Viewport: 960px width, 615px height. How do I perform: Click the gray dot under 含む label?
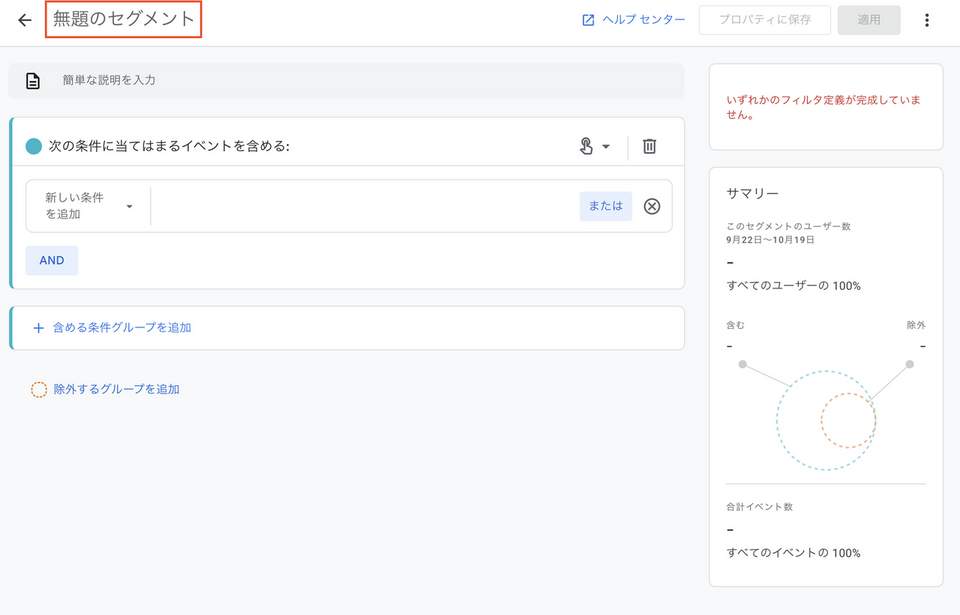pos(742,364)
